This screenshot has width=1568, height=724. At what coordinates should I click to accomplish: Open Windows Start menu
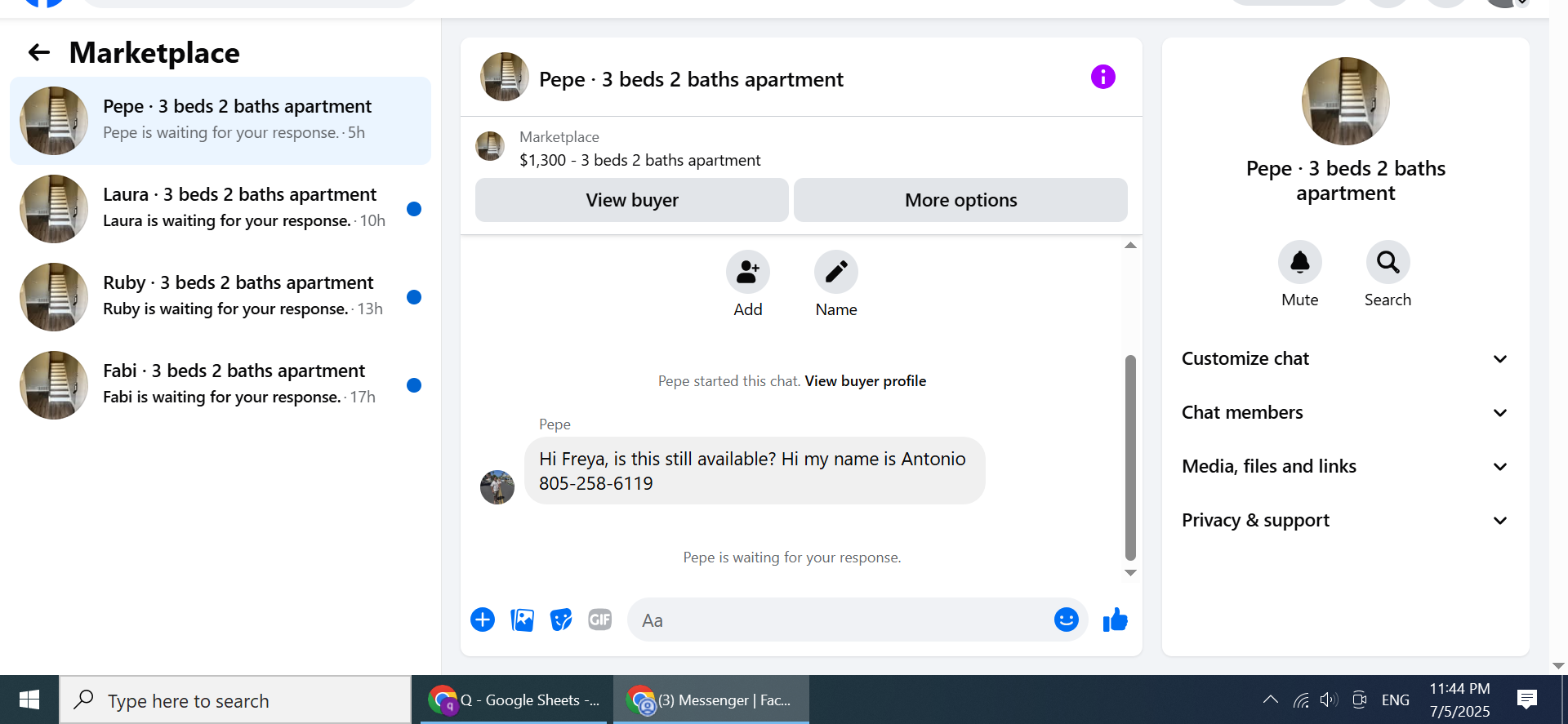coord(29,700)
